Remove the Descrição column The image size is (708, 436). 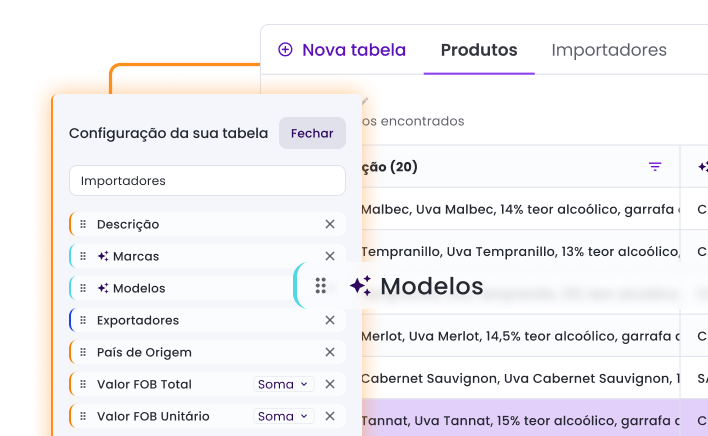click(x=330, y=224)
